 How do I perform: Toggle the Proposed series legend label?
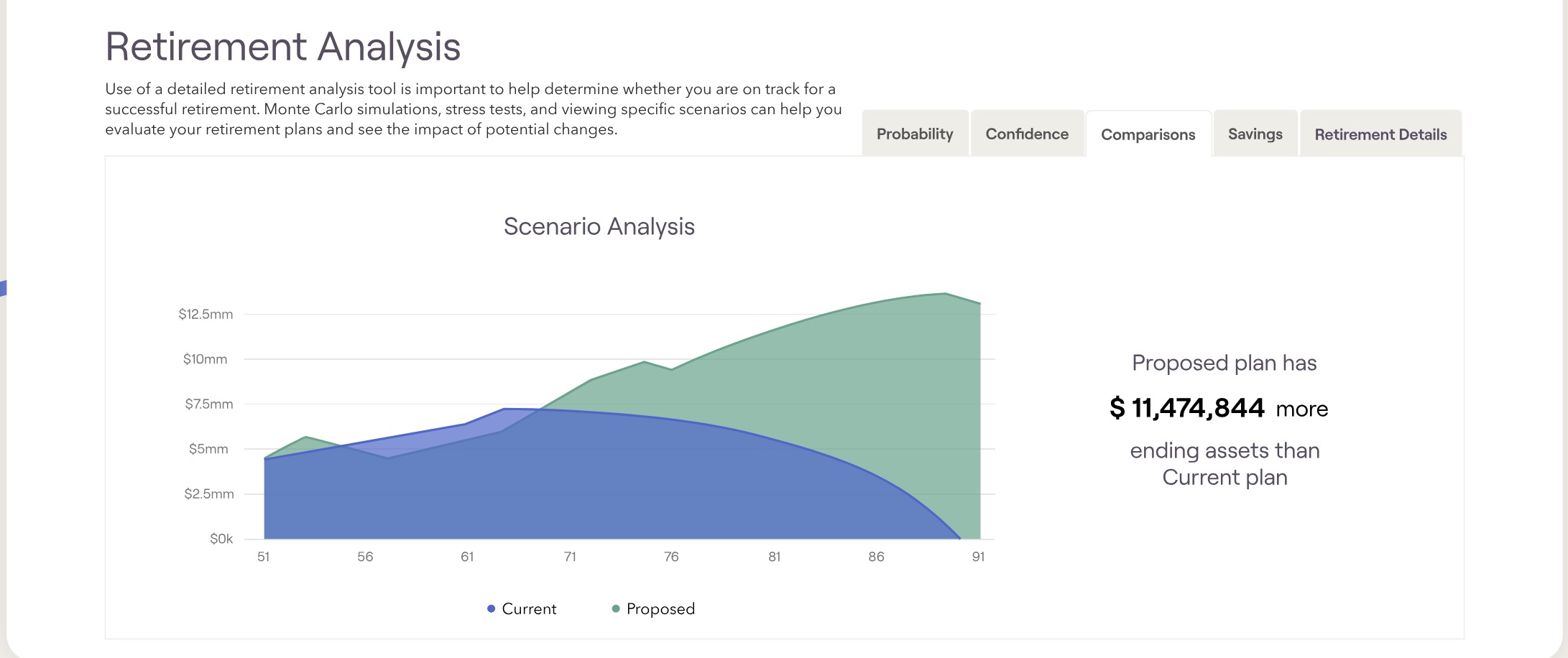(660, 609)
